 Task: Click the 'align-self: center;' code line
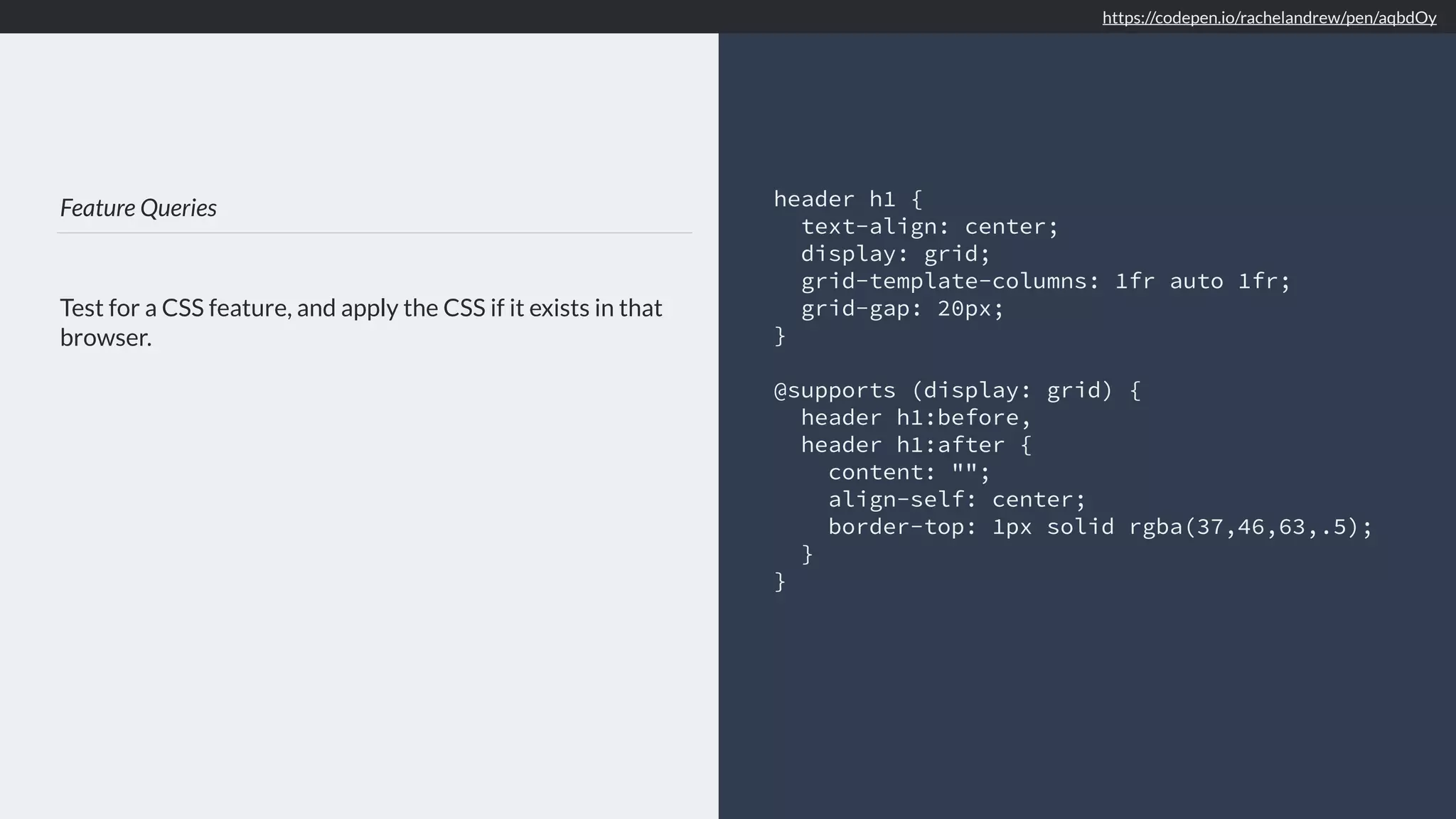click(x=957, y=500)
